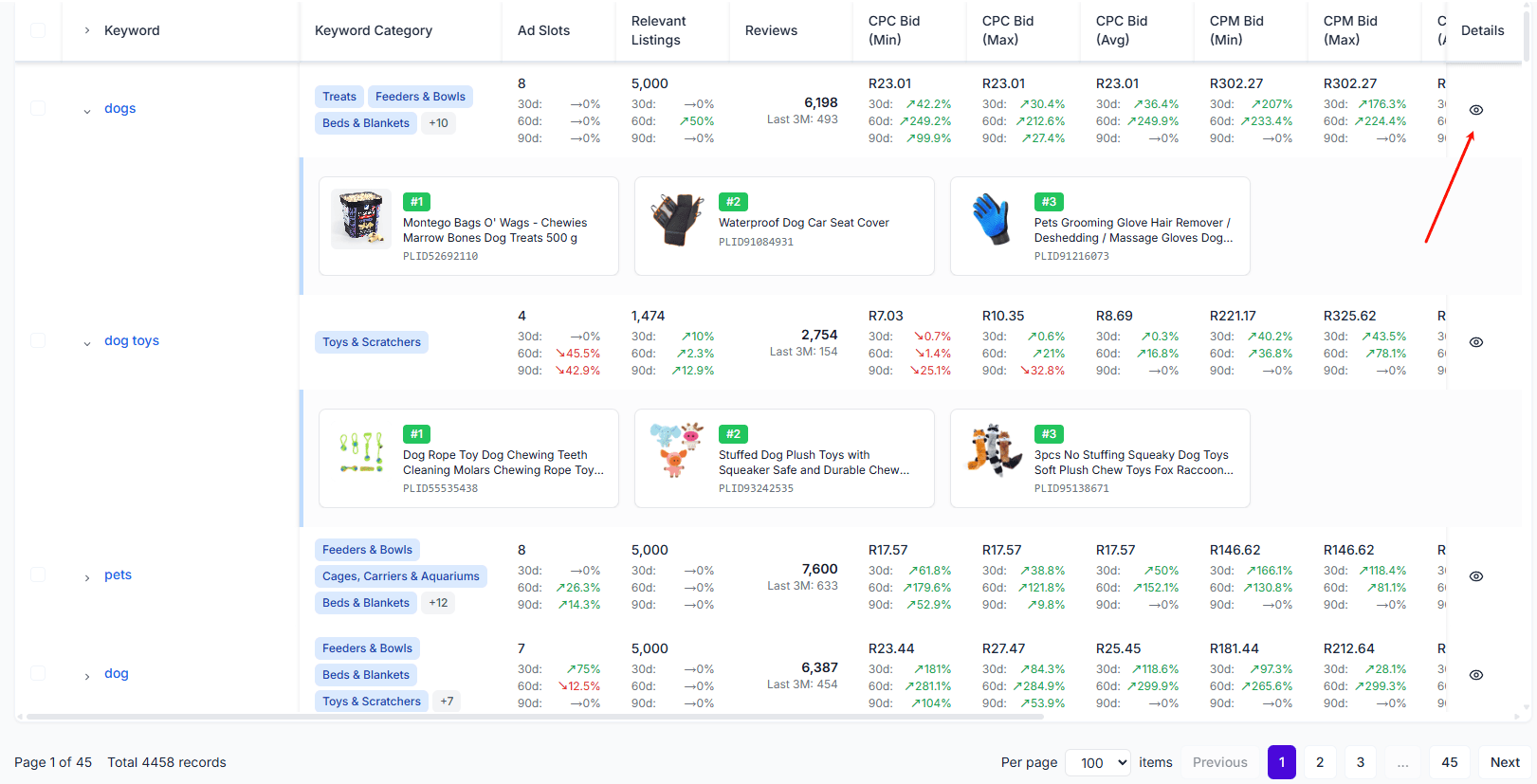Open details eye icon for dogs row

pos(1475,110)
